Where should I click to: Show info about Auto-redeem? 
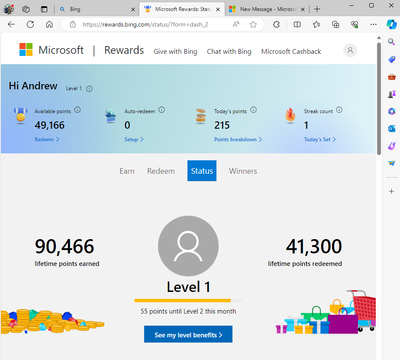(162, 110)
